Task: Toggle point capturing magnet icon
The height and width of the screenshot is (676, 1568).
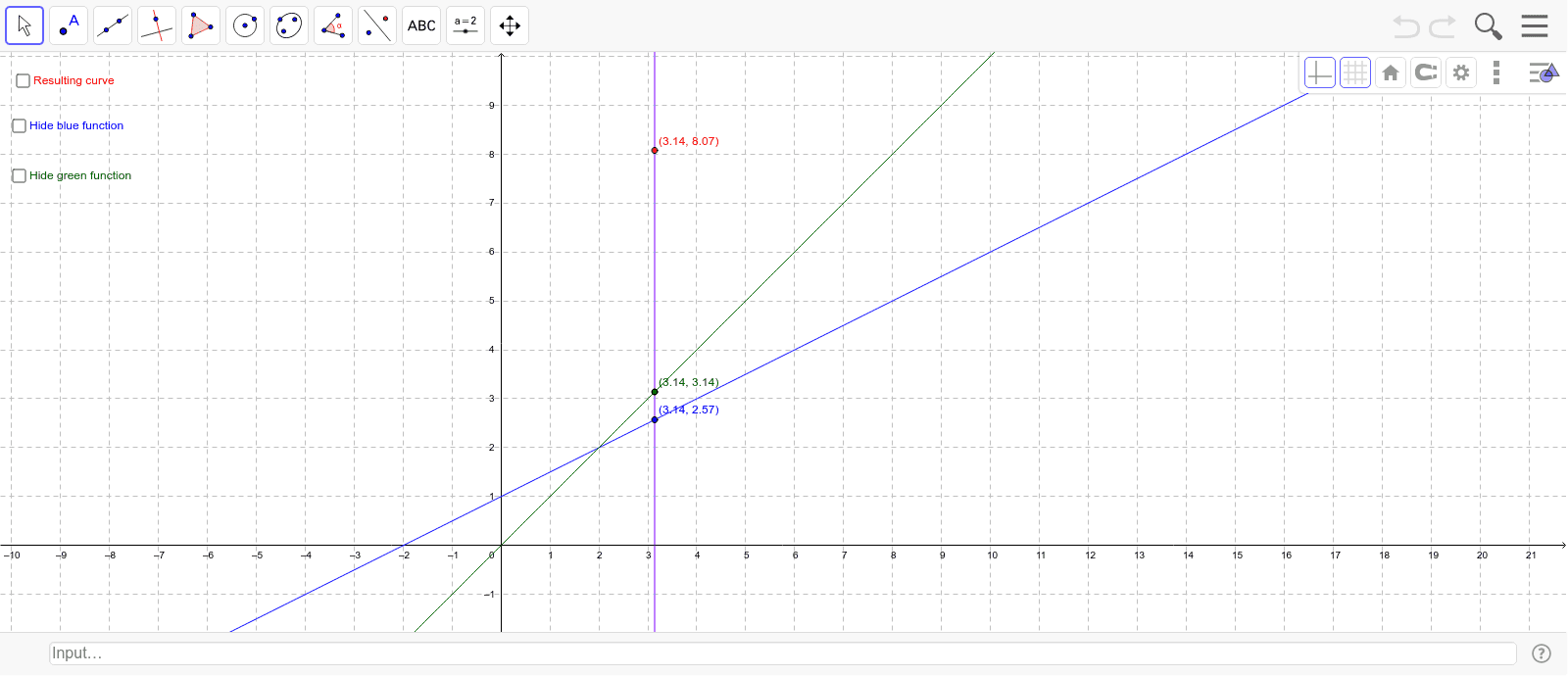Action: pos(1426,72)
